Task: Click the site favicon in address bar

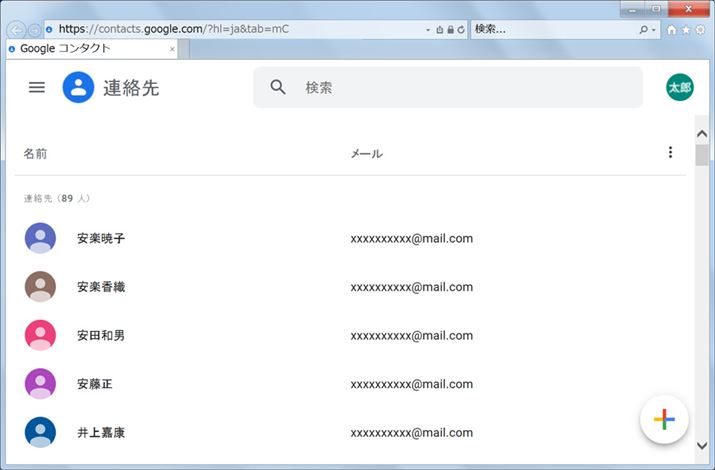Action: [x=49, y=30]
